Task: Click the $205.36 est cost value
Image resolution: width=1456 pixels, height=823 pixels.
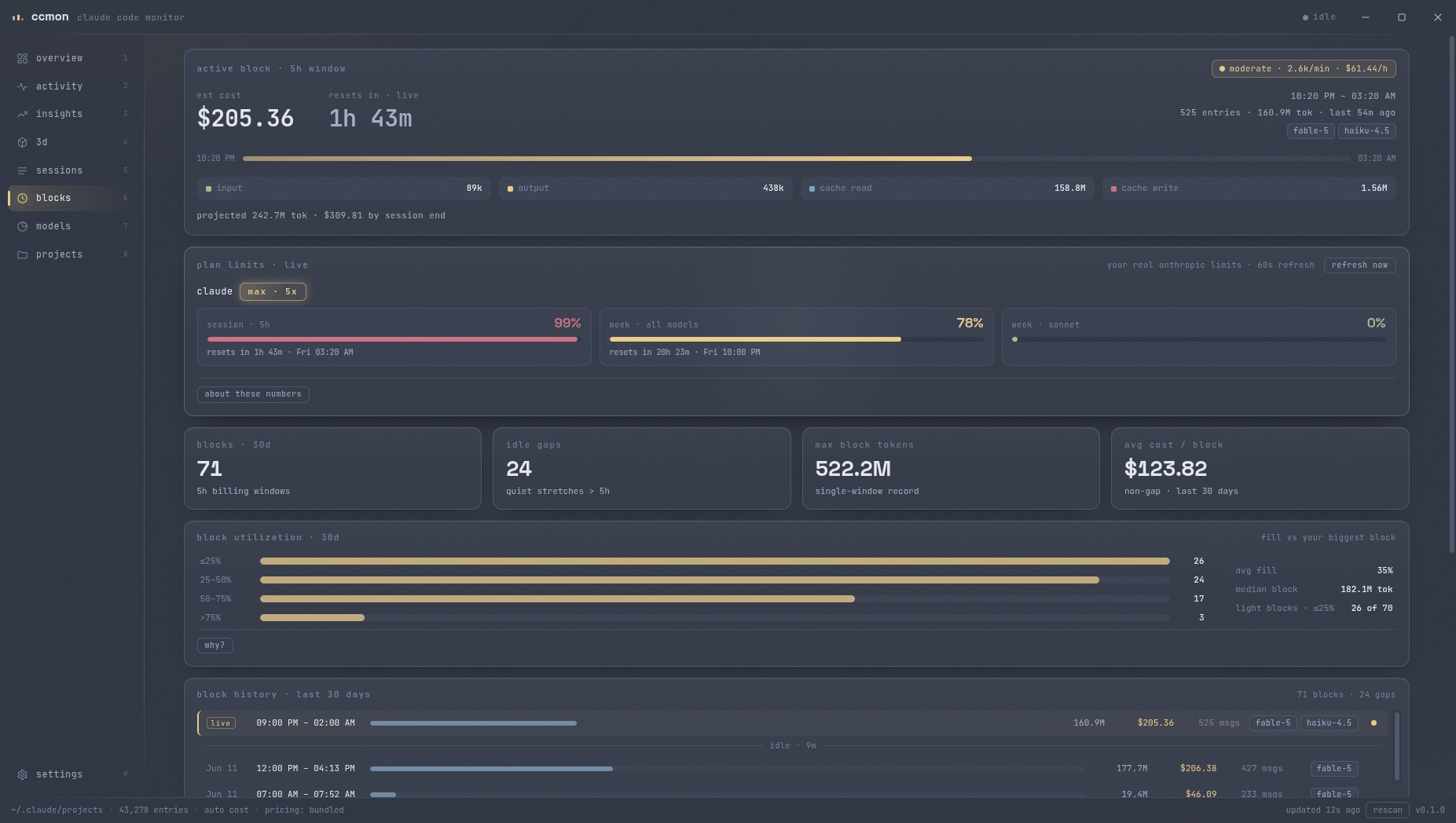Action: [245, 119]
